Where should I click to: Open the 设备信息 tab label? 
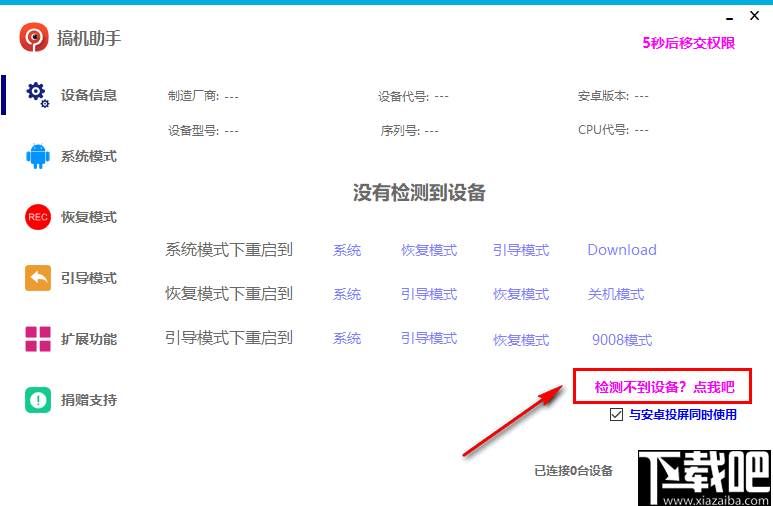(89, 95)
